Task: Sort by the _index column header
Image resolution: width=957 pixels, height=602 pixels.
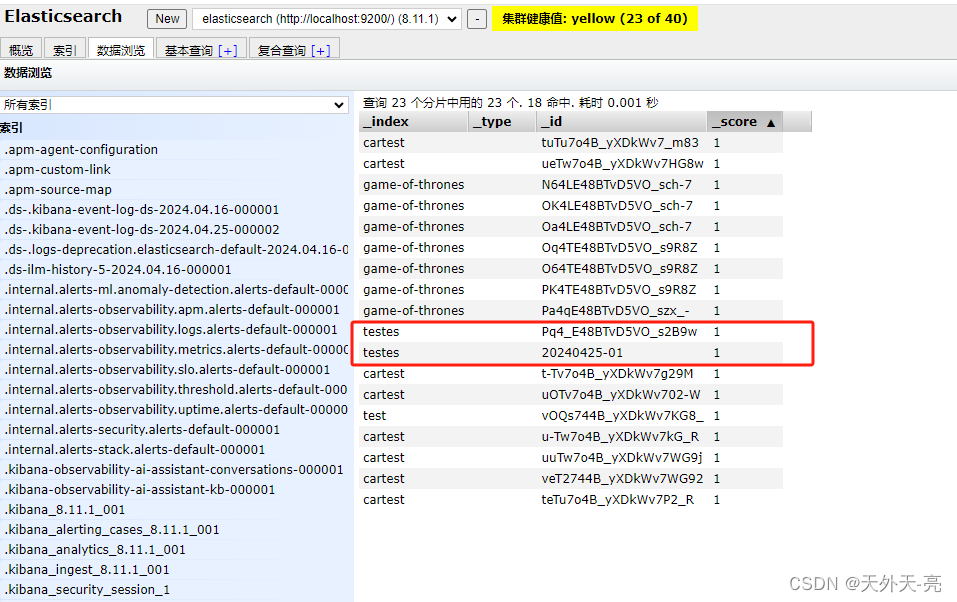Action: coord(413,121)
